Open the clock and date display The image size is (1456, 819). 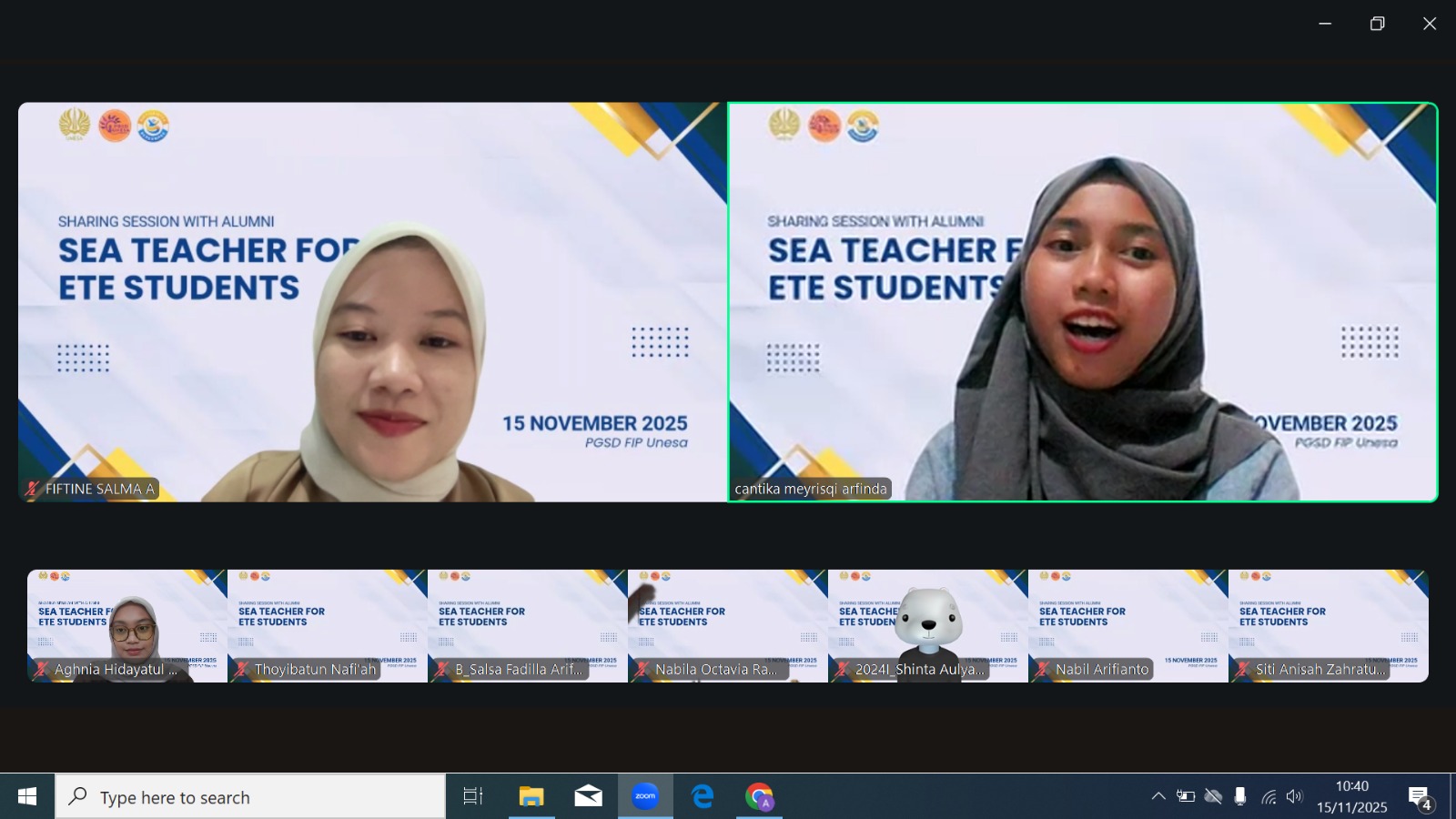(x=1351, y=797)
